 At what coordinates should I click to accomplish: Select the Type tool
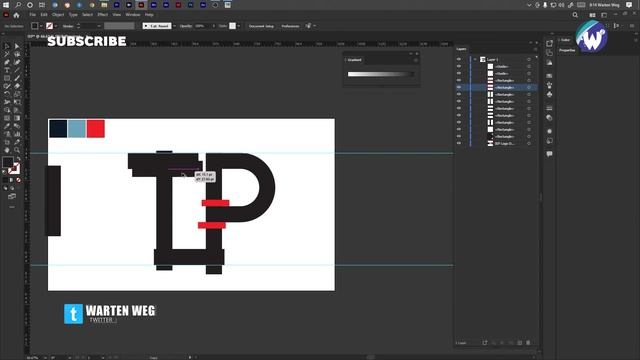[7, 70]
